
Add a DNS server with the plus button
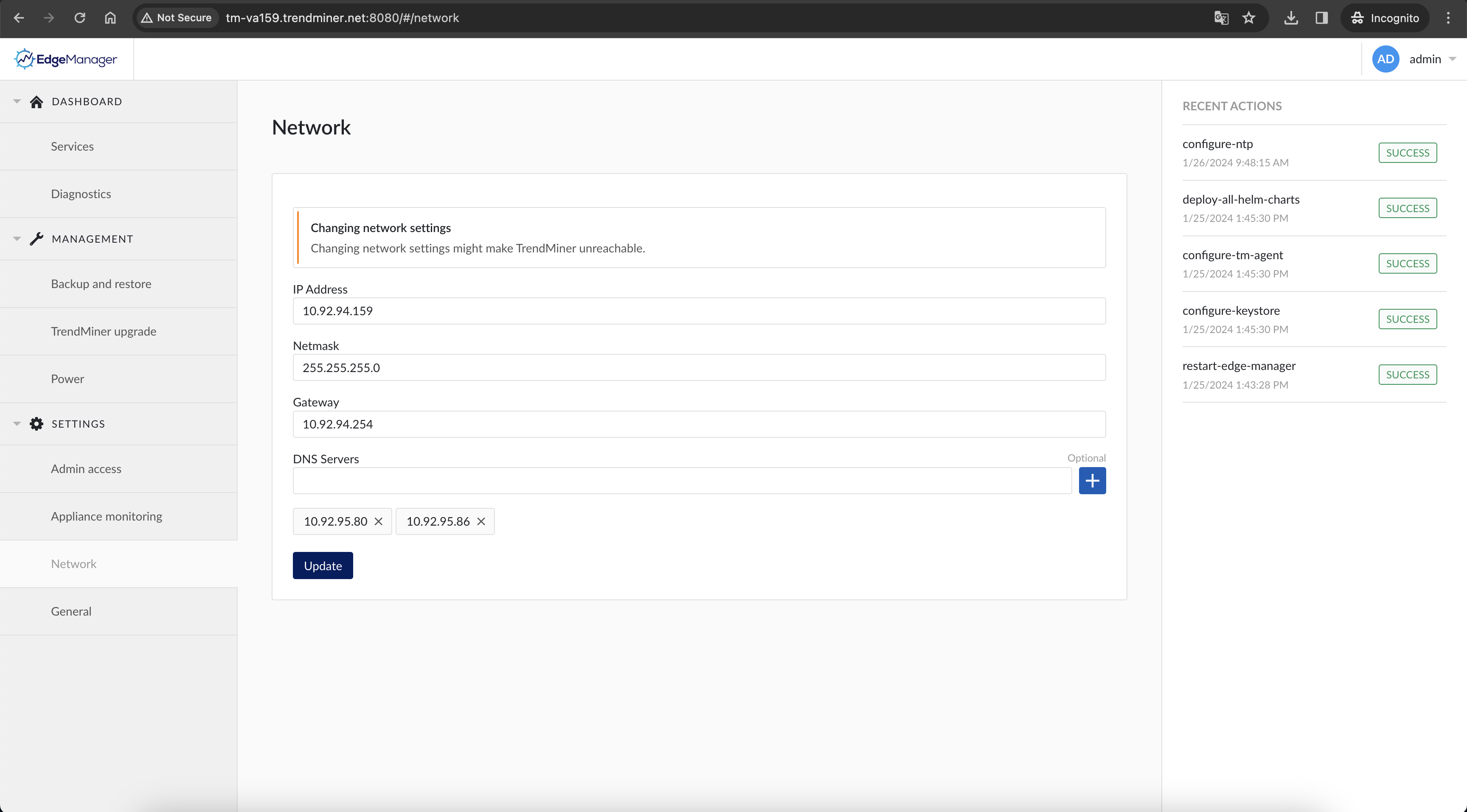(1092, 481)
